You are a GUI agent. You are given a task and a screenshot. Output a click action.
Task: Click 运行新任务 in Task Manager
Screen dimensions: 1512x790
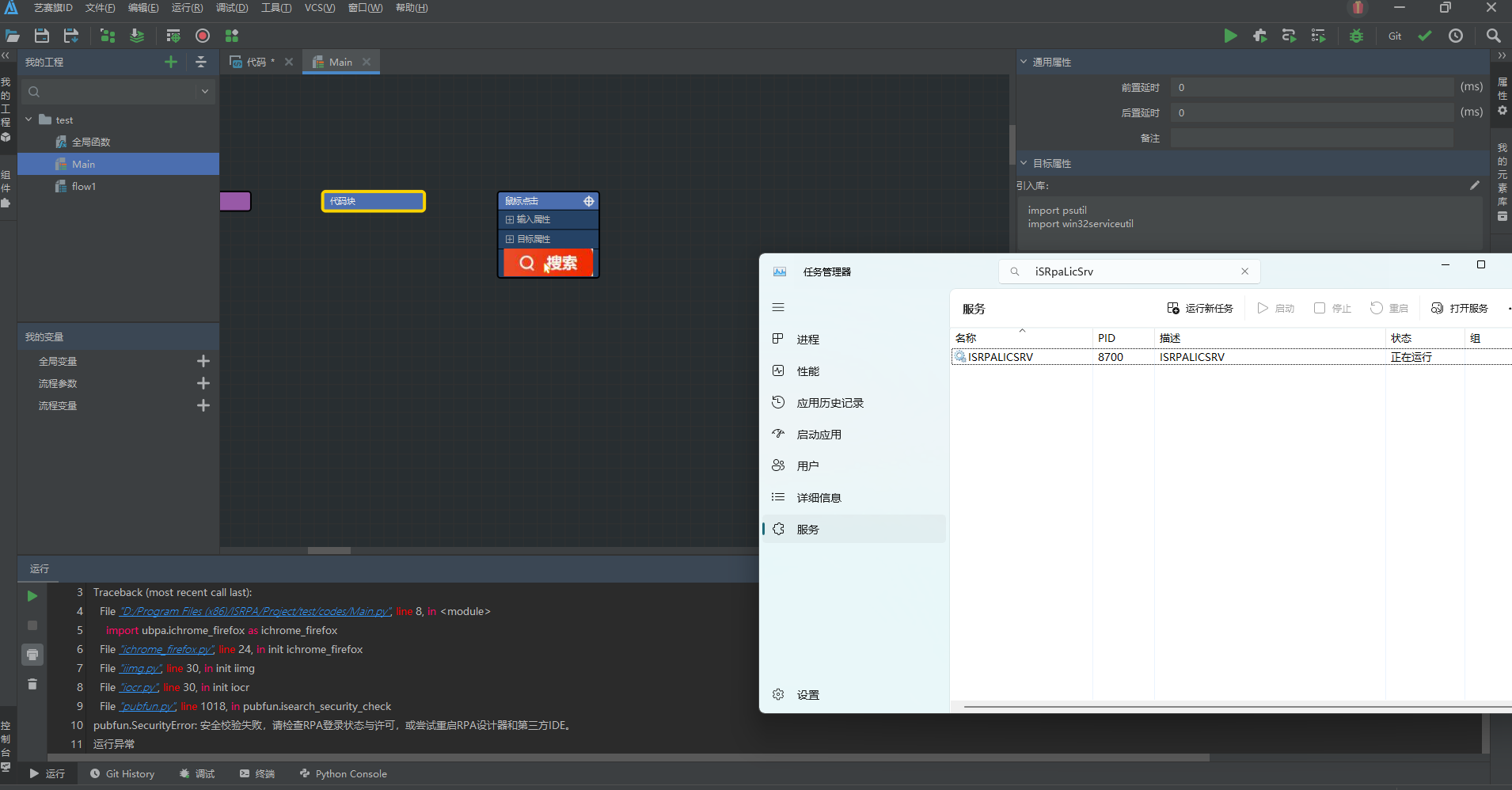[1200, 308]
